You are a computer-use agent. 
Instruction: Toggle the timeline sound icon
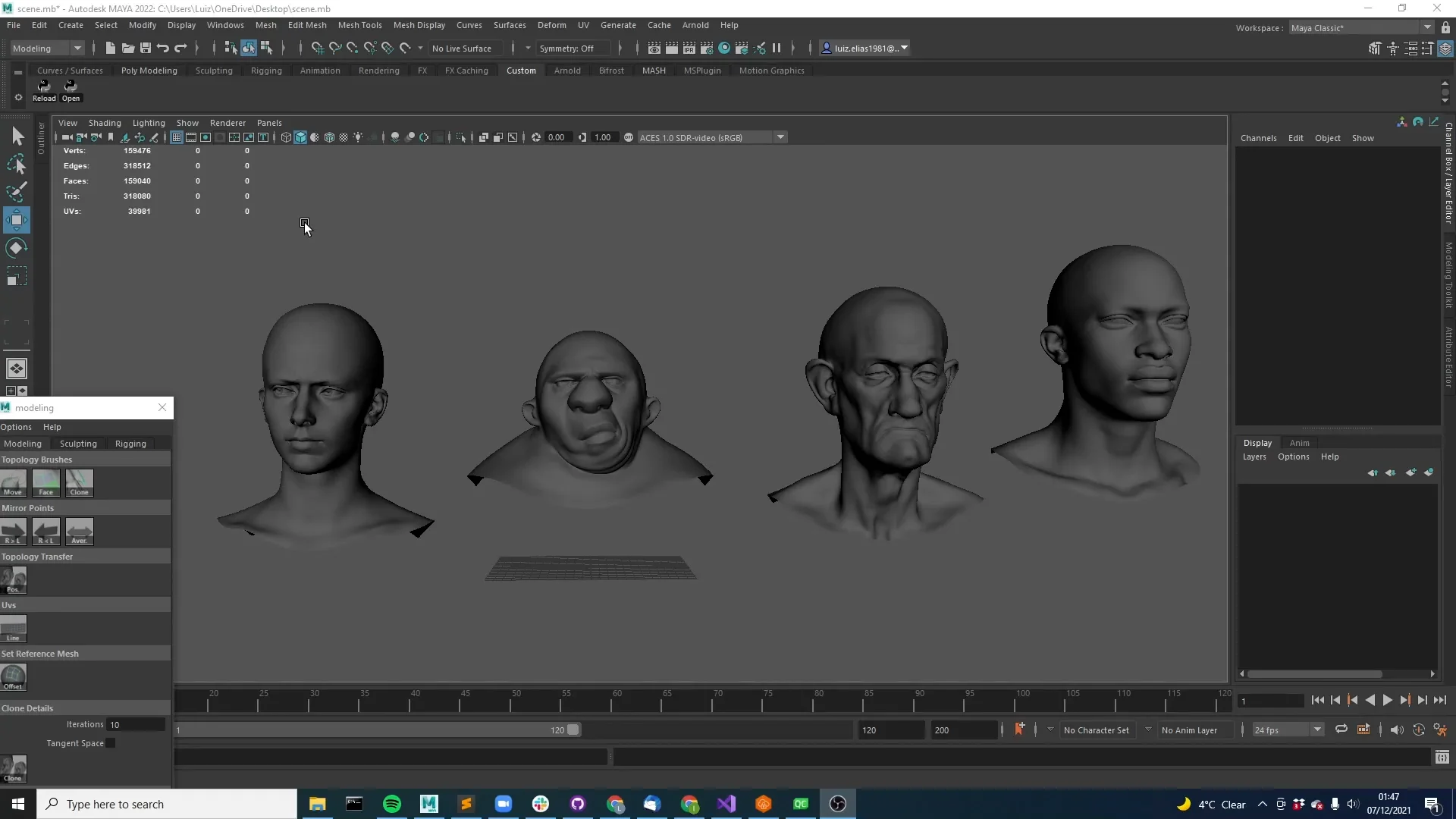(x=1396, y=730)
